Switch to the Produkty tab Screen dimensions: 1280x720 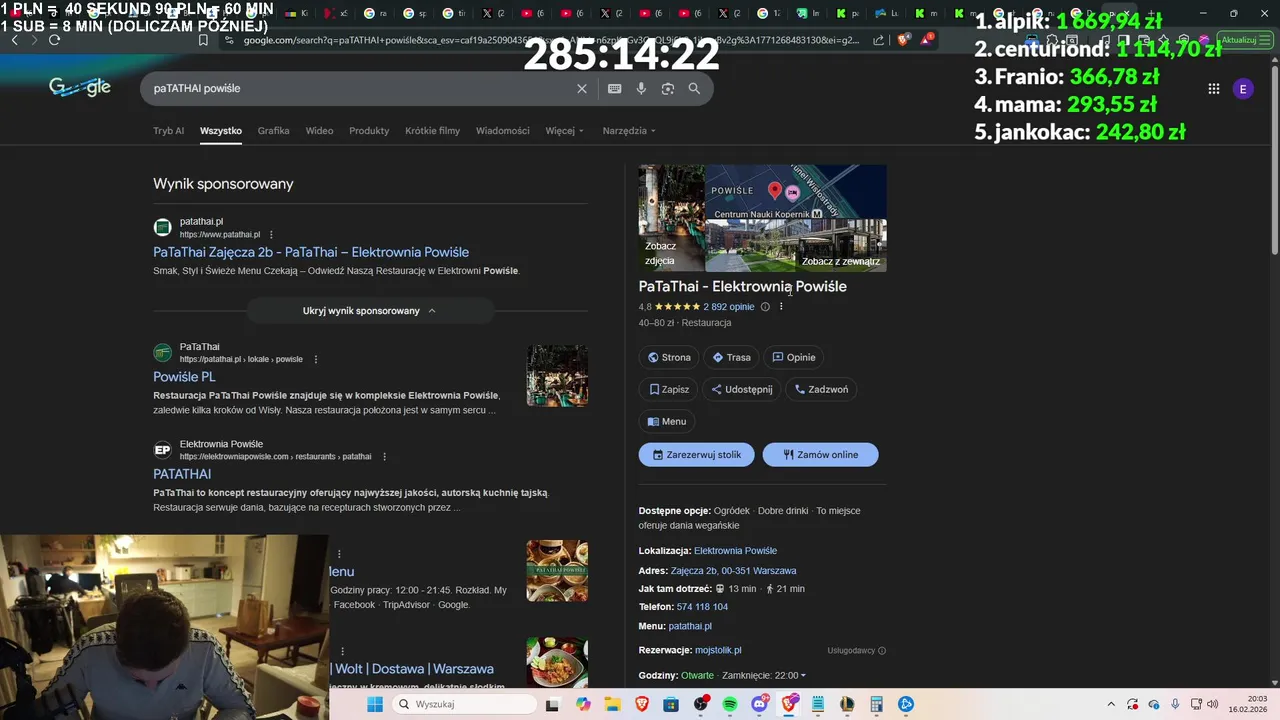pos(369,131)
